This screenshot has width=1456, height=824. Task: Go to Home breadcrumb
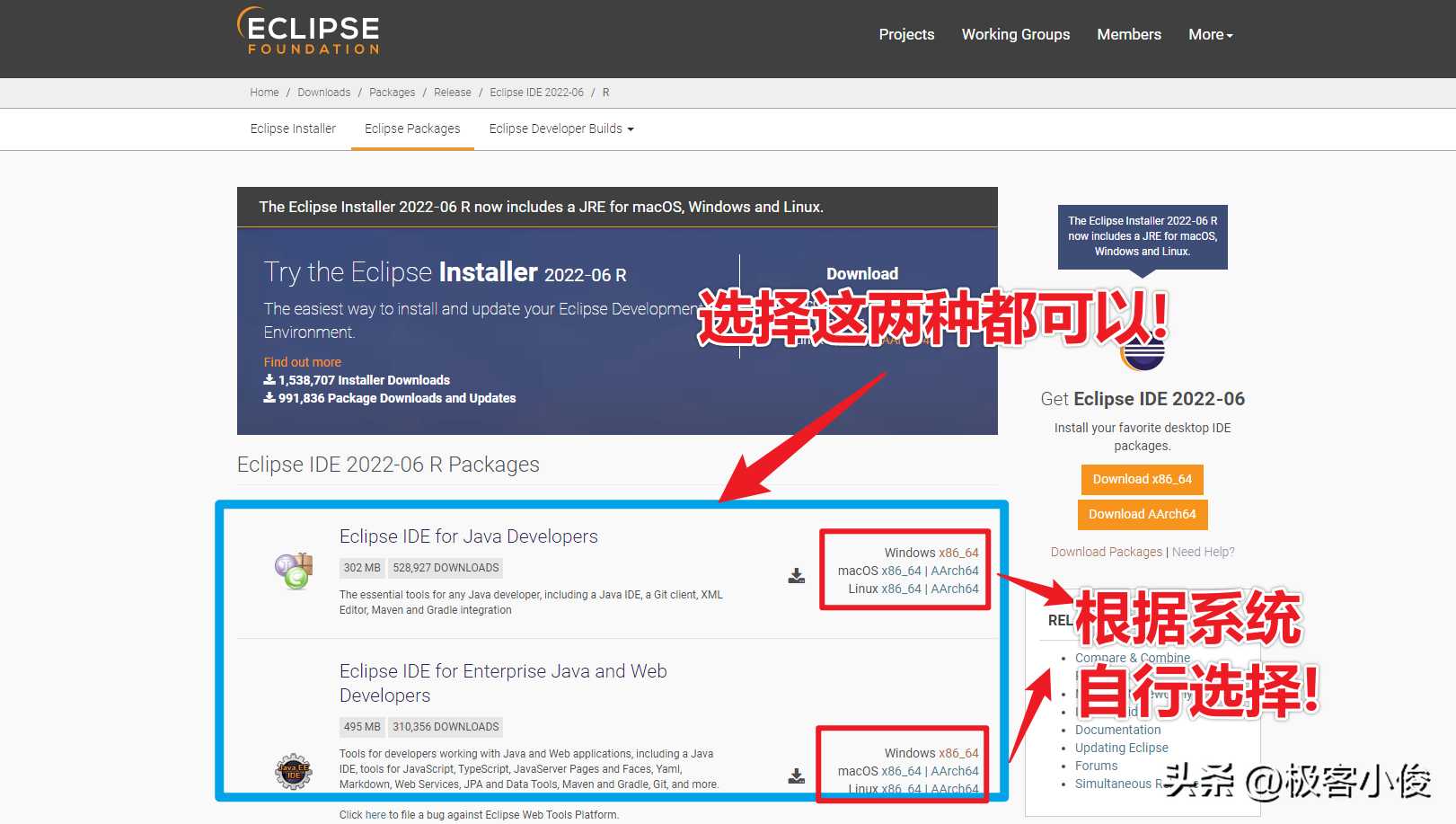tap(264, 93)
